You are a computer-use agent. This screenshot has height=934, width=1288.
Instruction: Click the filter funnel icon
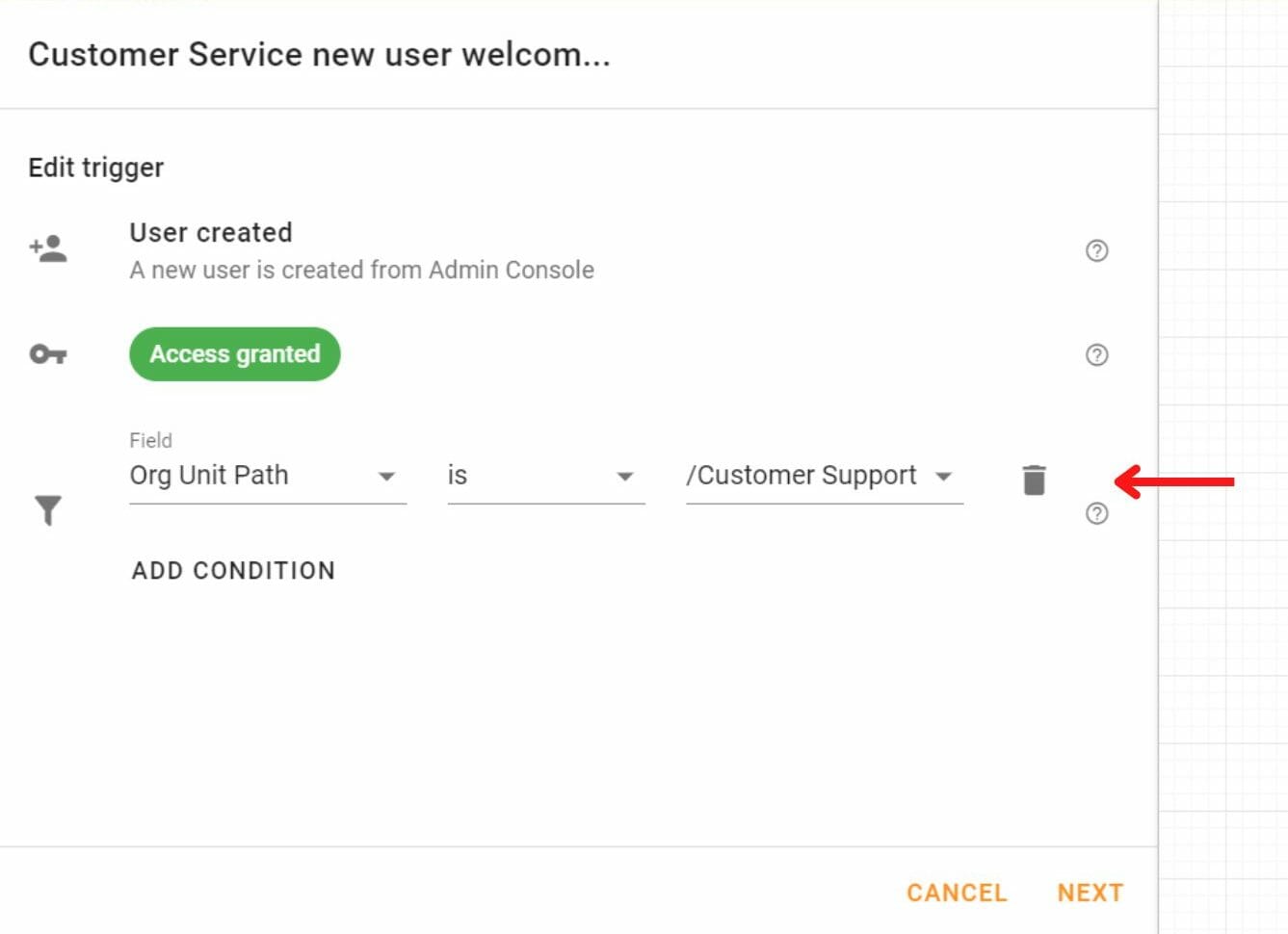(48, 510)
